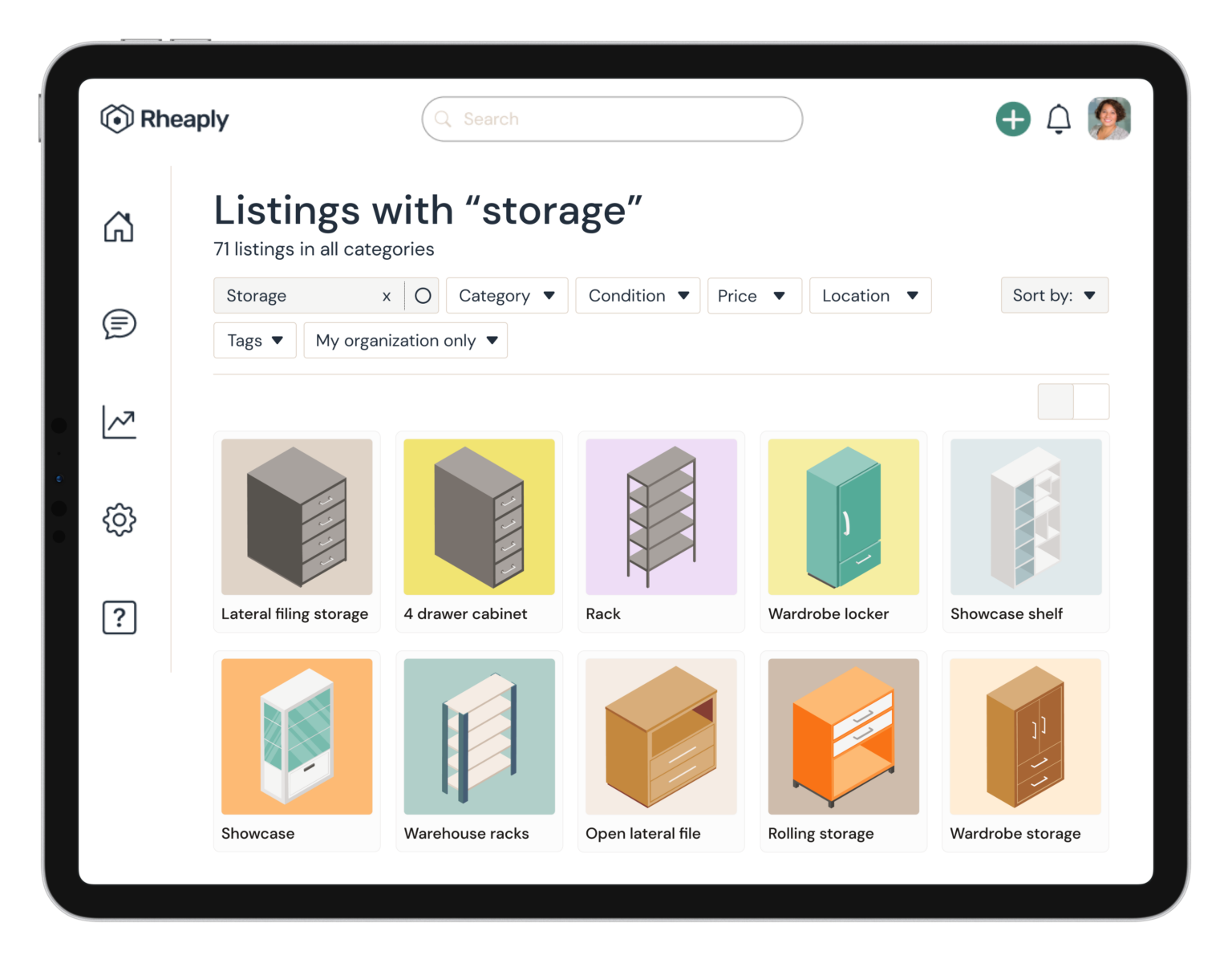
Task: Open the Location filter menu
Action: tap(869, 295)
